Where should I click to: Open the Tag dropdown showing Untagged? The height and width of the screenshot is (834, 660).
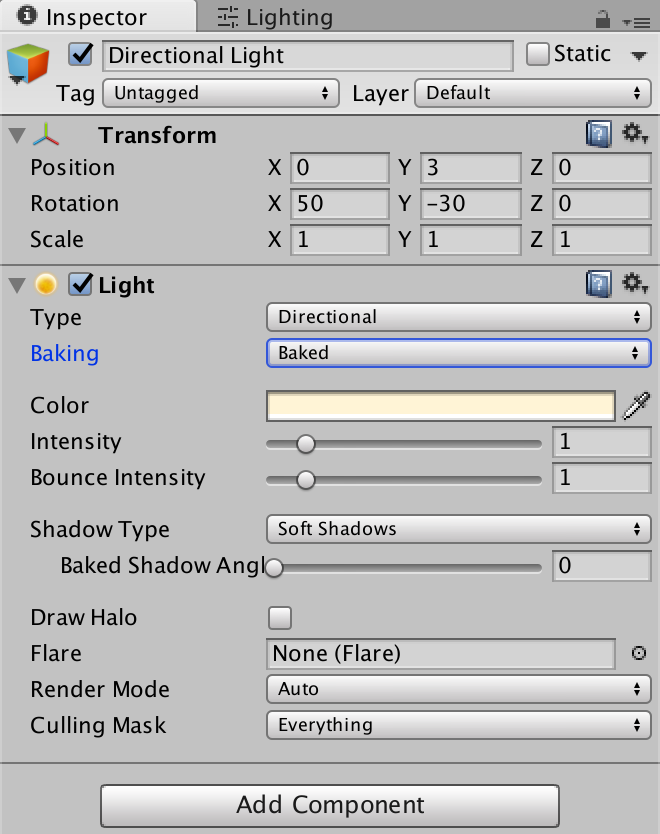[x=221, y=93]
